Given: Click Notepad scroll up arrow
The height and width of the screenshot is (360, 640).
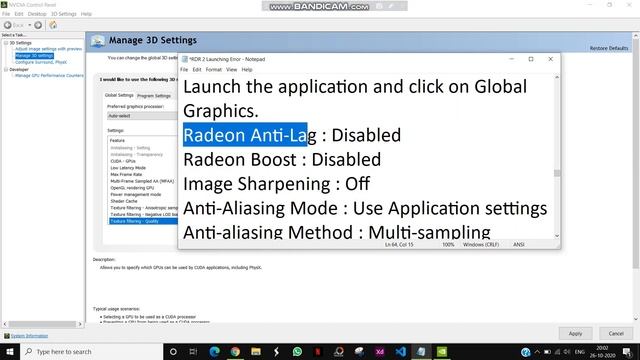Looking at the screenshot, I should (x=557, y=77).
